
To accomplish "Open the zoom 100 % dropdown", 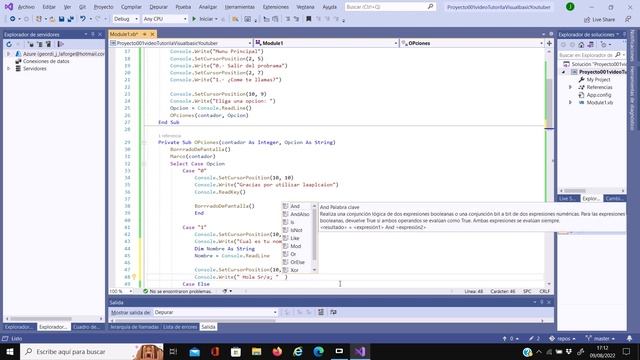I will click(121, 291).
